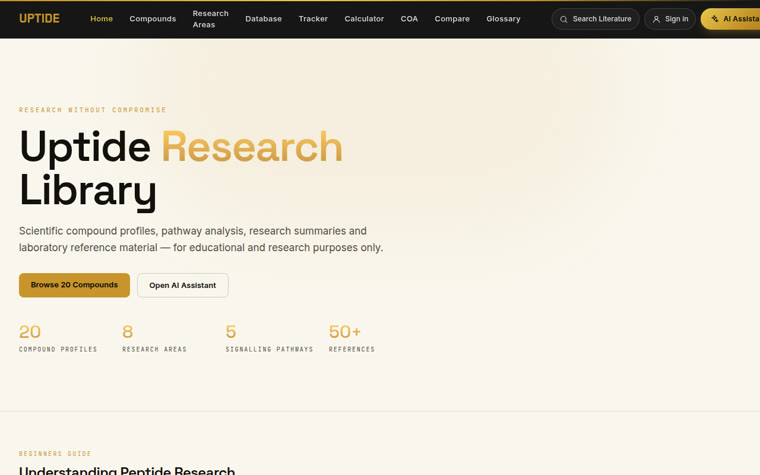Screen dimensions: 760x475
Task: Click the 'Uptide Research Library' headline
Action: 181,169
